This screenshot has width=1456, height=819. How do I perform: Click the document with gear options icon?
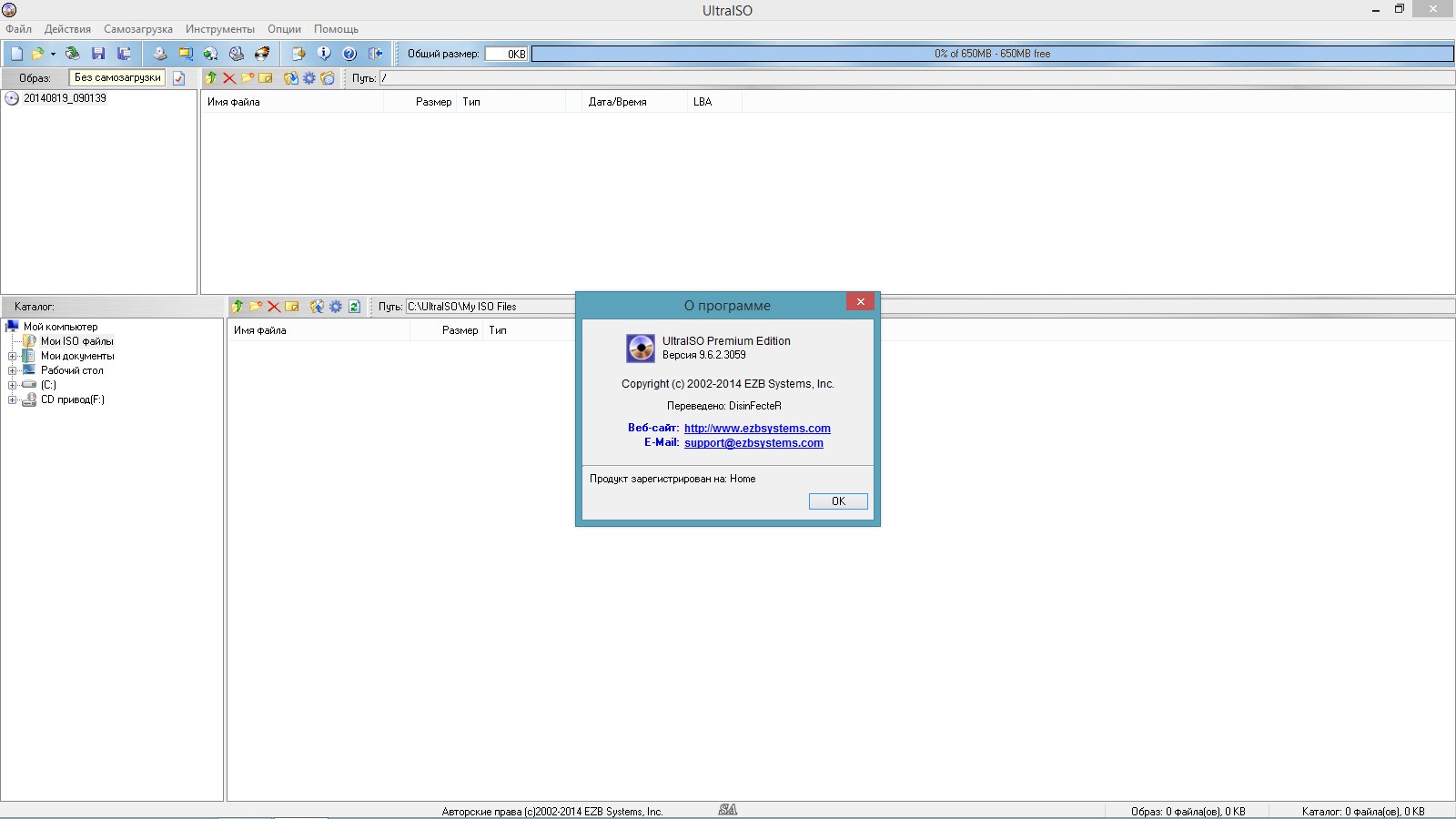coord(298,54)
